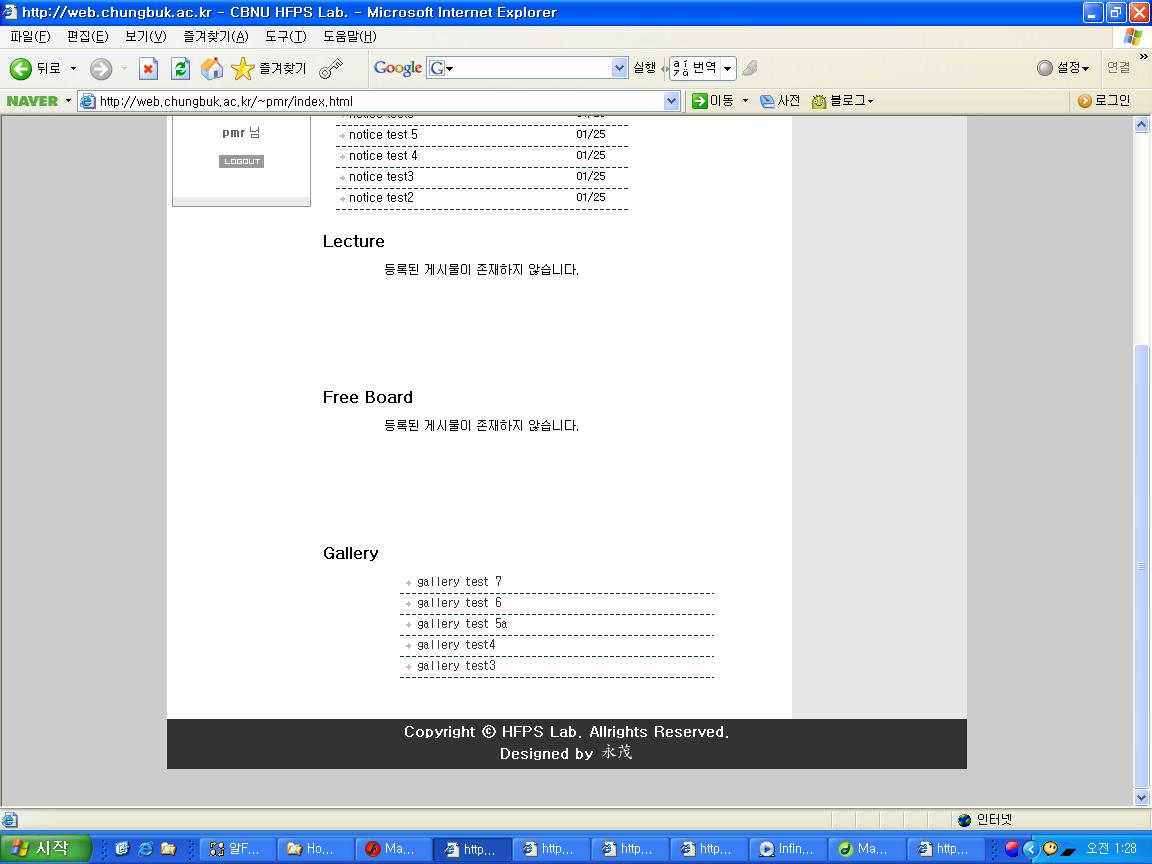1152x864 pixels.
Task: Open the Google search box dropdown
Action: [619, 68]
